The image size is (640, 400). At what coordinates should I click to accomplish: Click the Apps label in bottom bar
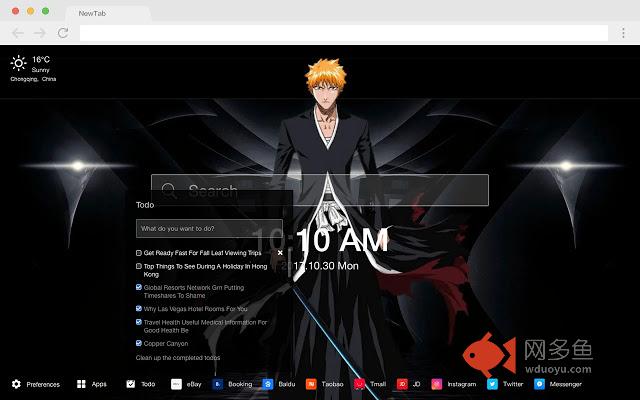(99, 384)
